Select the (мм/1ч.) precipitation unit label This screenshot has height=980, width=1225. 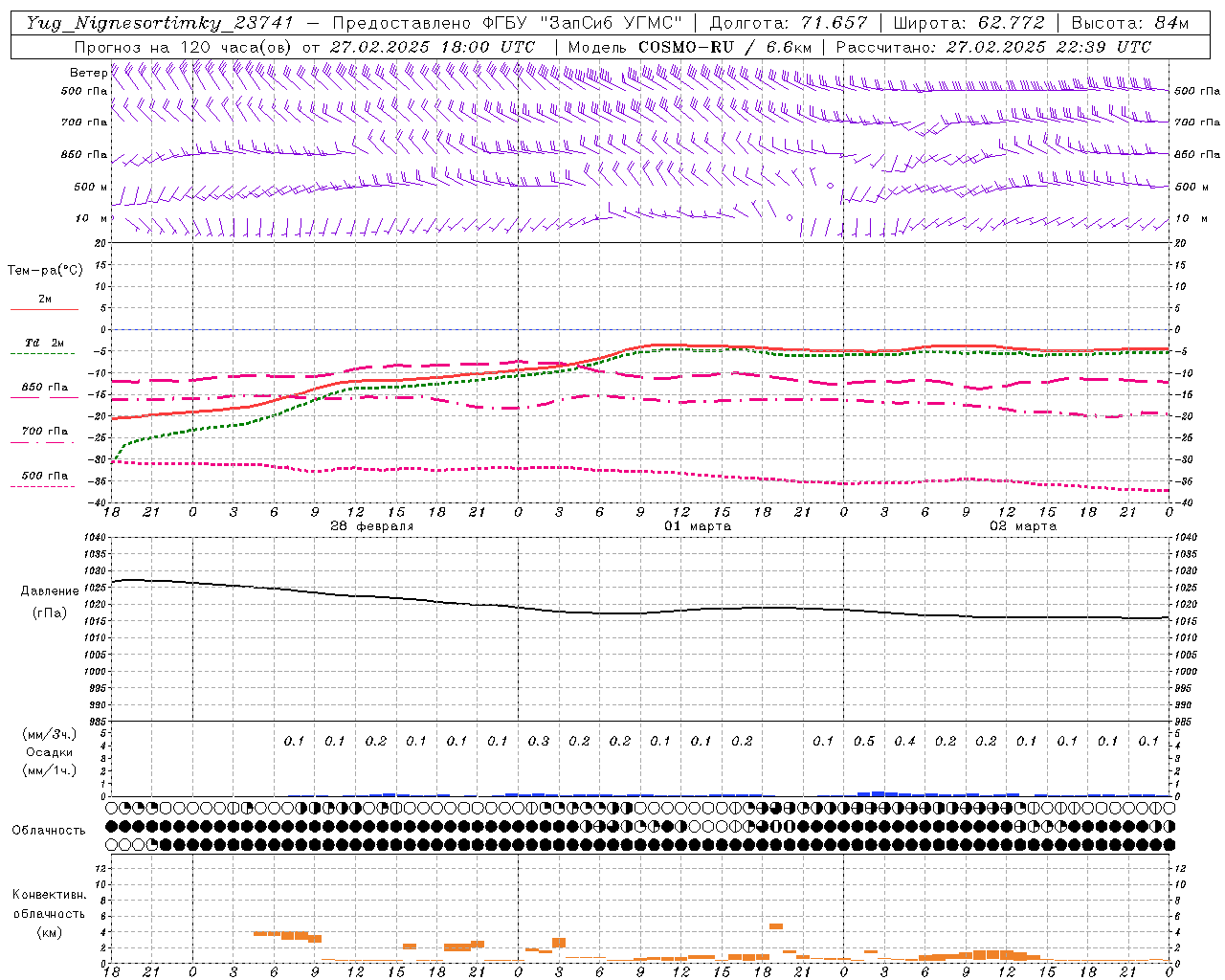50,770
